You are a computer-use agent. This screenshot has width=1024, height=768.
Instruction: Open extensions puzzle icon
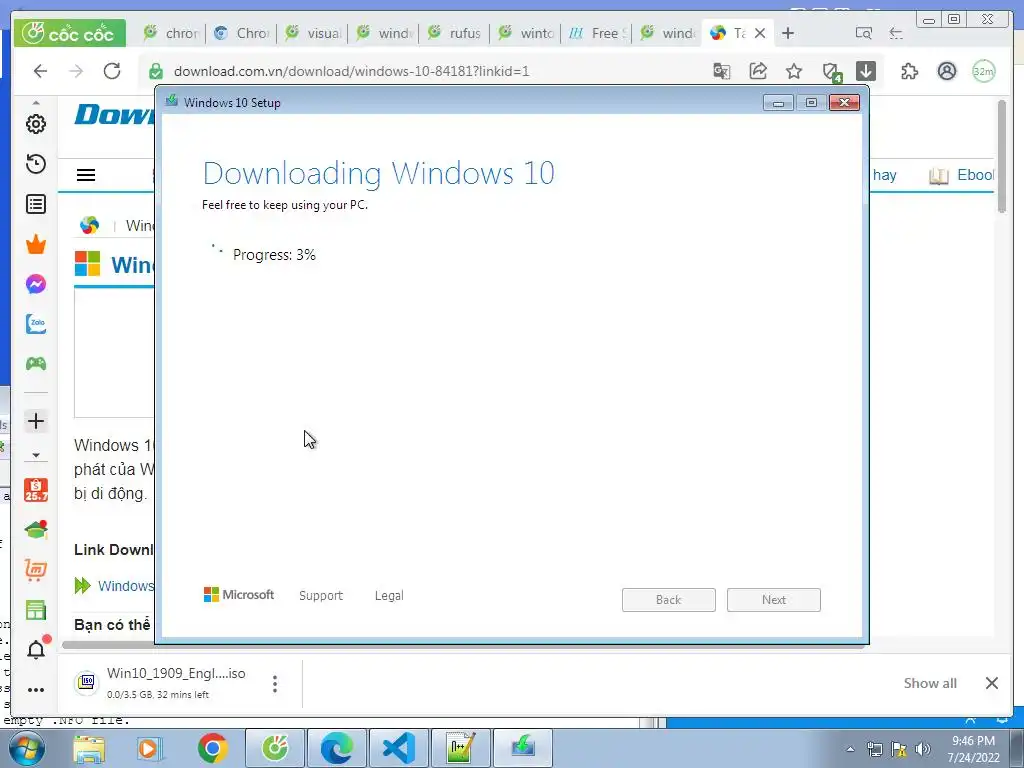909,71
